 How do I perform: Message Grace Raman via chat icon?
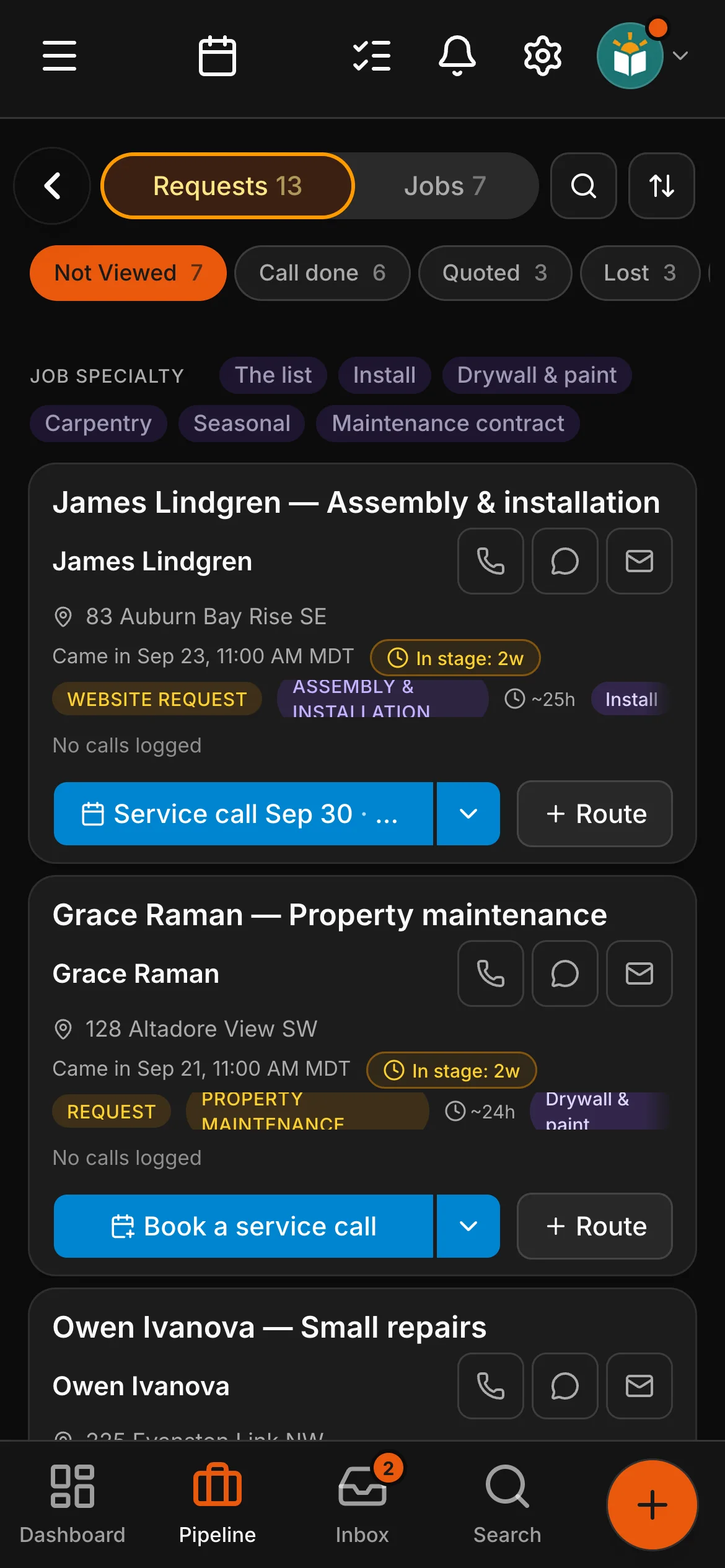565,973
